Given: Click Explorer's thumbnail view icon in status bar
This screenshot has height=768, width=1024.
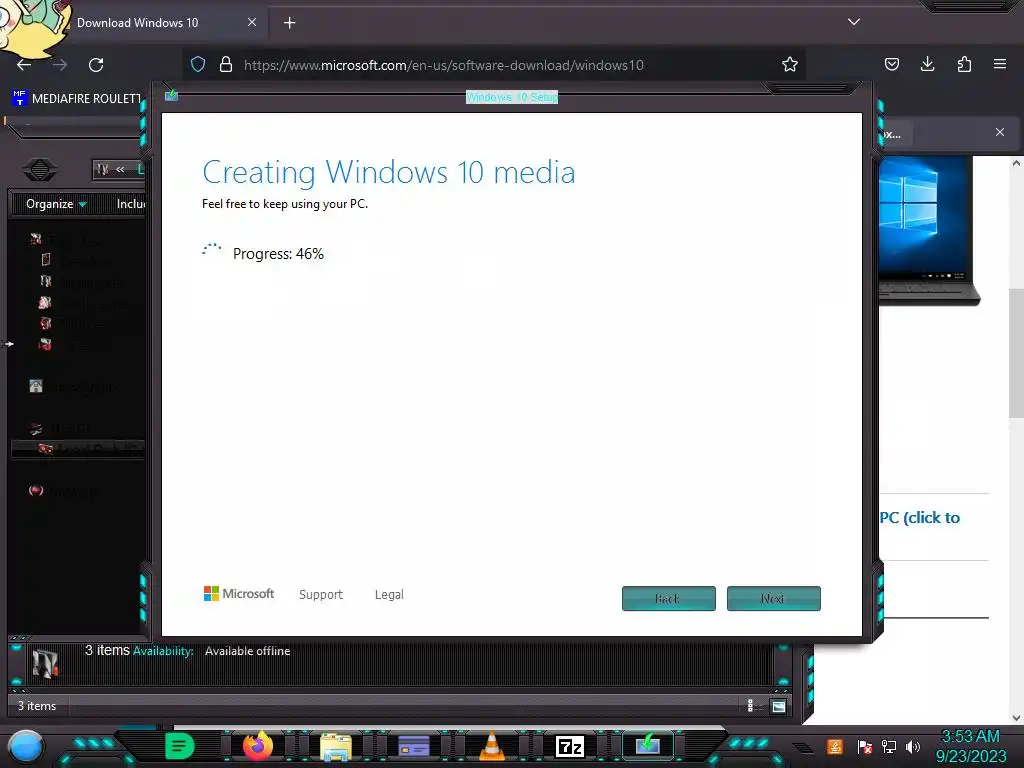Looking at the screenshot, I should pyautogui.click(x=778, y=706).
